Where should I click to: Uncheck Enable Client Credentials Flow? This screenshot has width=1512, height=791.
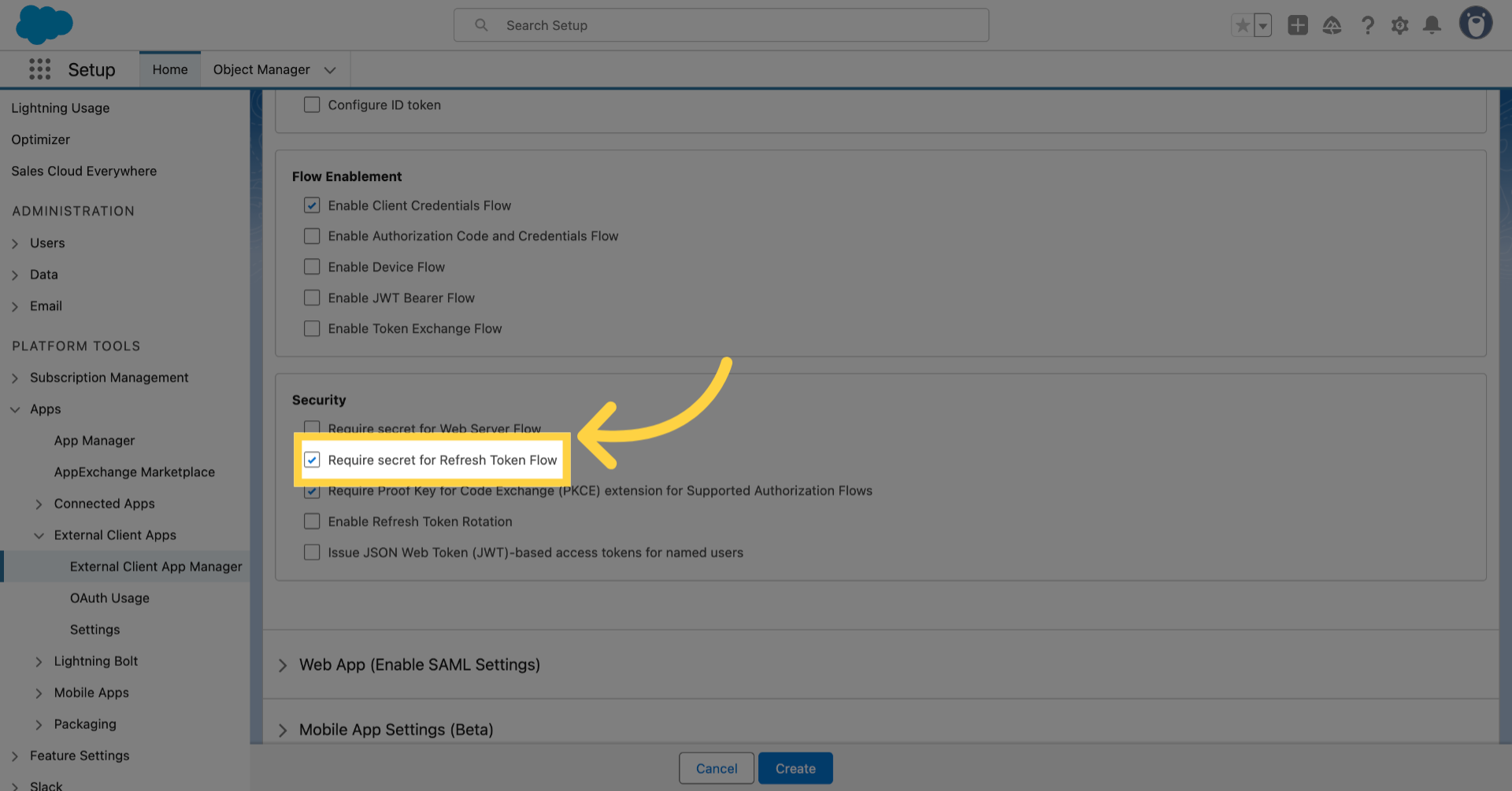[312, 205]
